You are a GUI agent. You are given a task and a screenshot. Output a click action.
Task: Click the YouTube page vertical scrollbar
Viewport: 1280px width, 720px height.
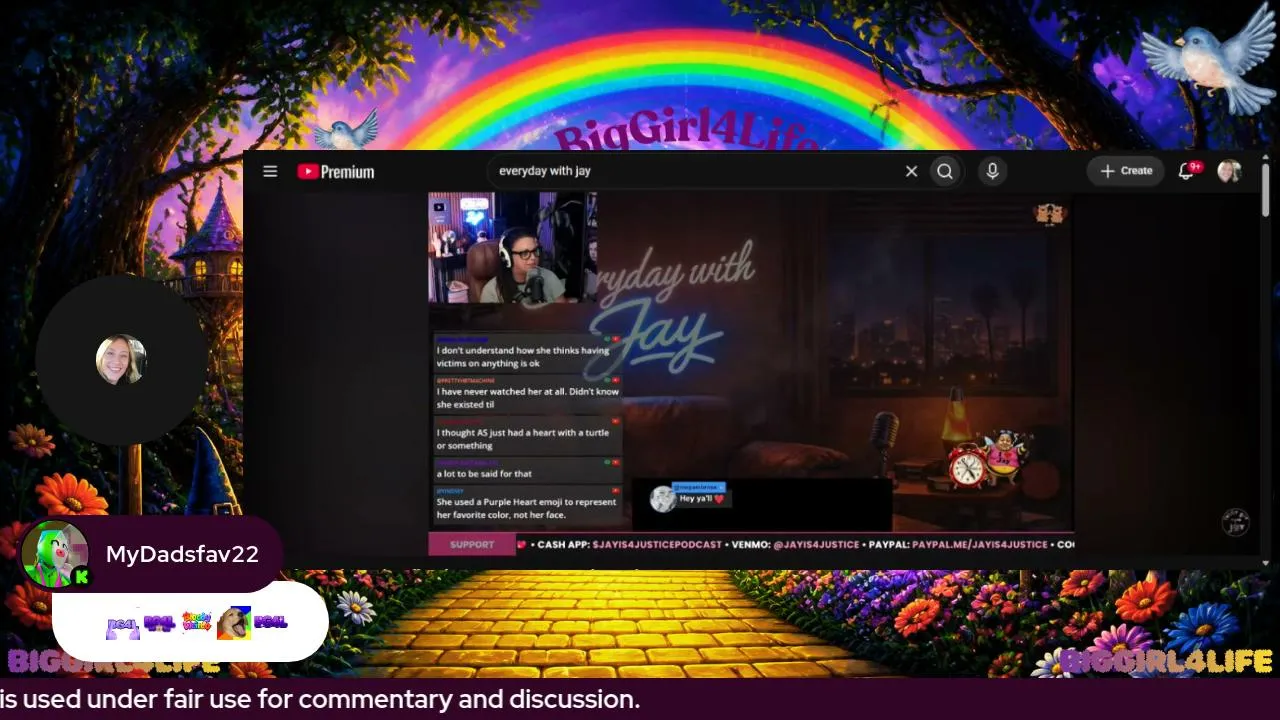[x=1265, y=190]
